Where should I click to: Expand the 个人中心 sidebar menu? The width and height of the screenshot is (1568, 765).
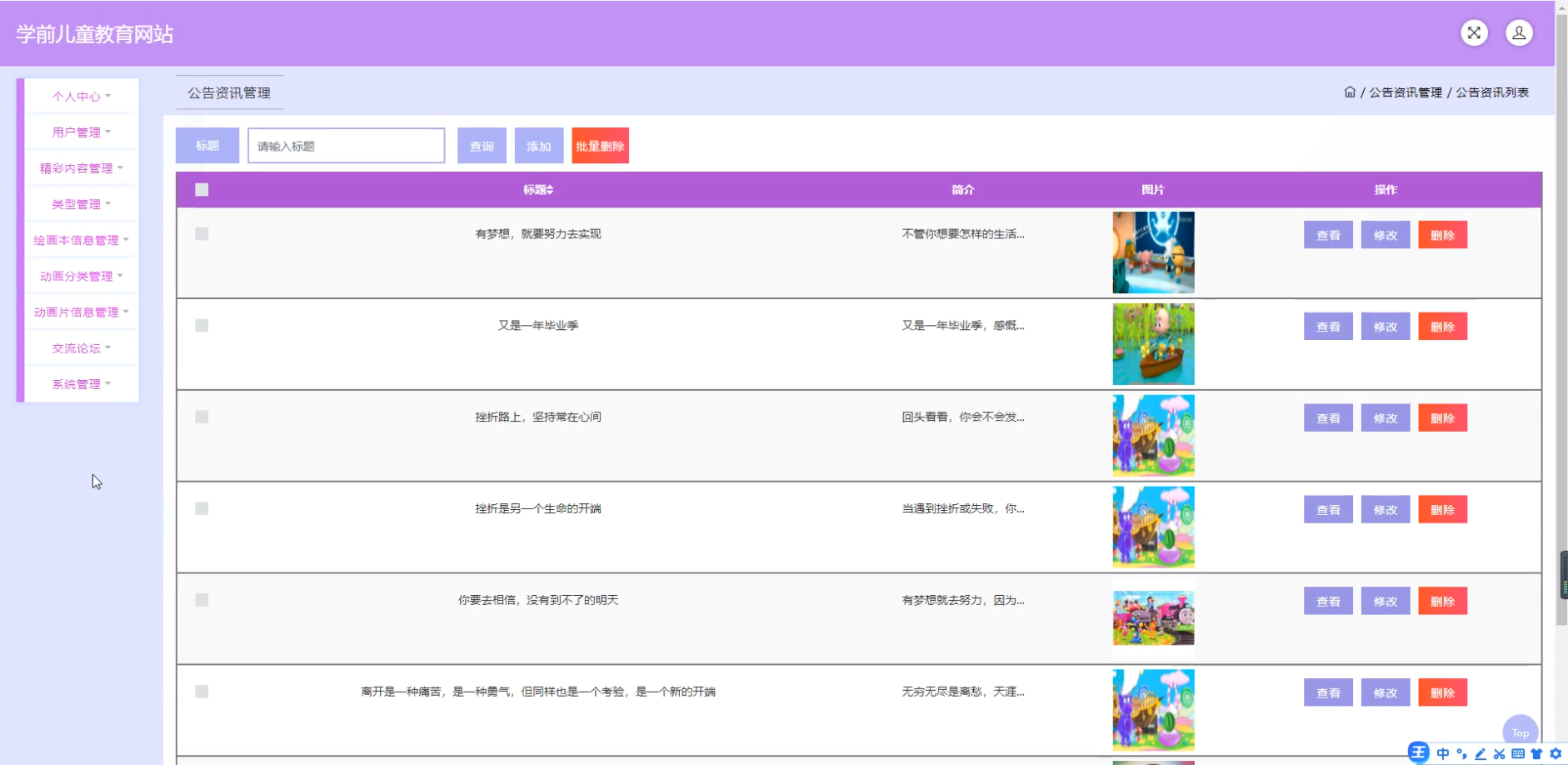click(x=82, y=97)
